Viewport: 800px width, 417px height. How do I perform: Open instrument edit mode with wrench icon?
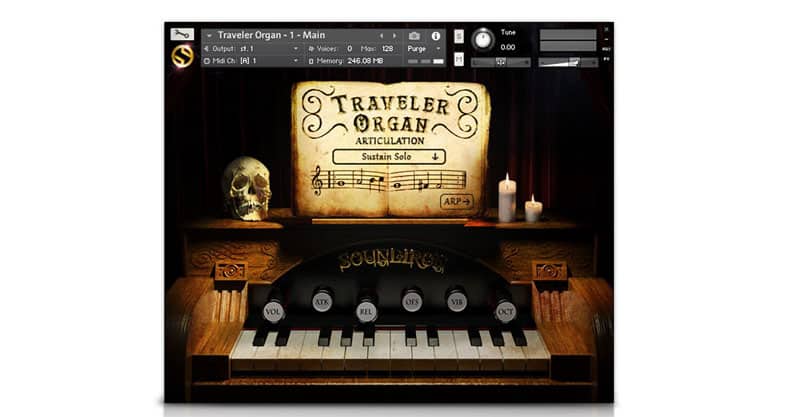pos(182,34)
